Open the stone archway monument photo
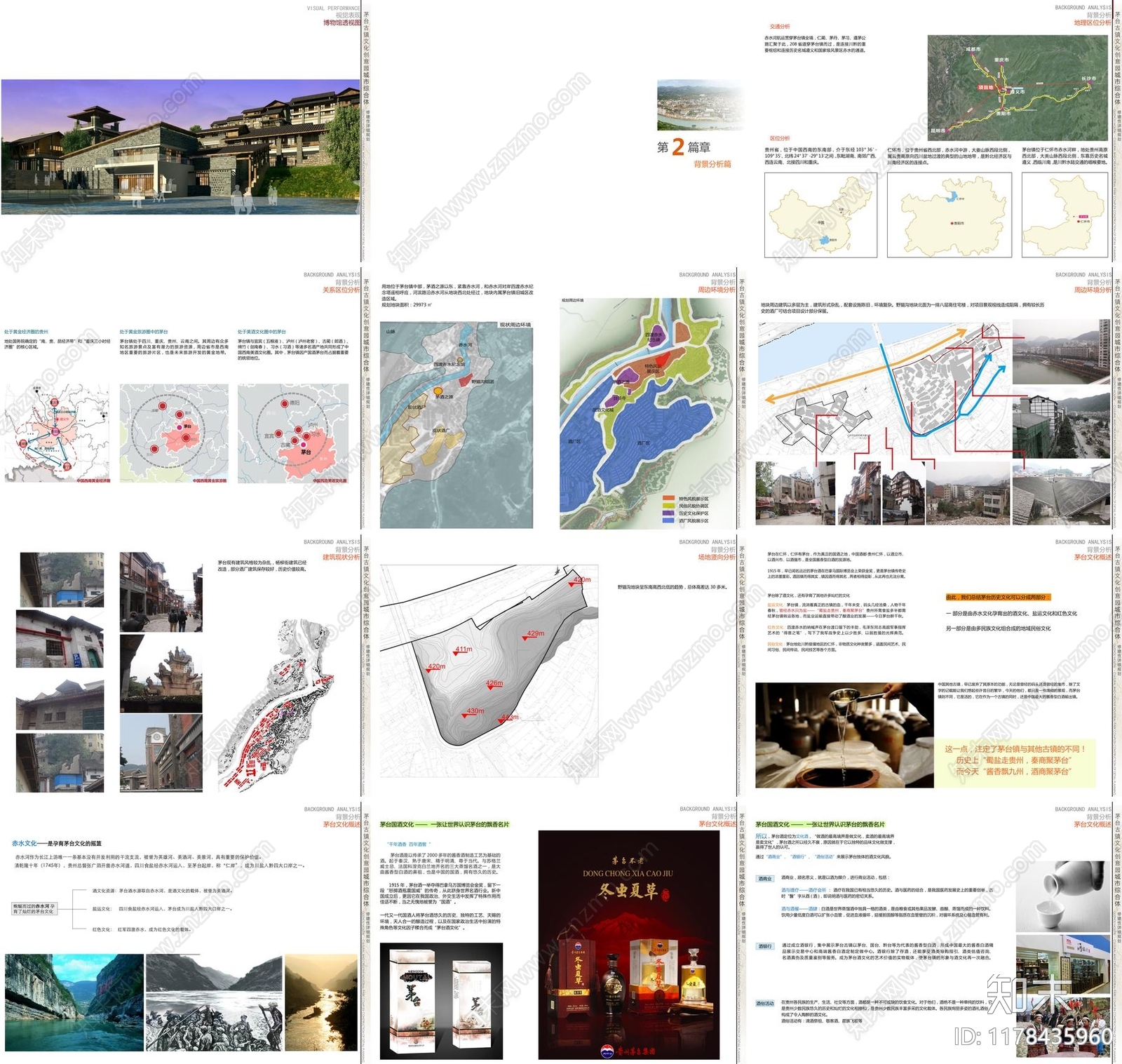This screenshot has width=1122, height=1064. pyautogui.click(x=161, y=674)
